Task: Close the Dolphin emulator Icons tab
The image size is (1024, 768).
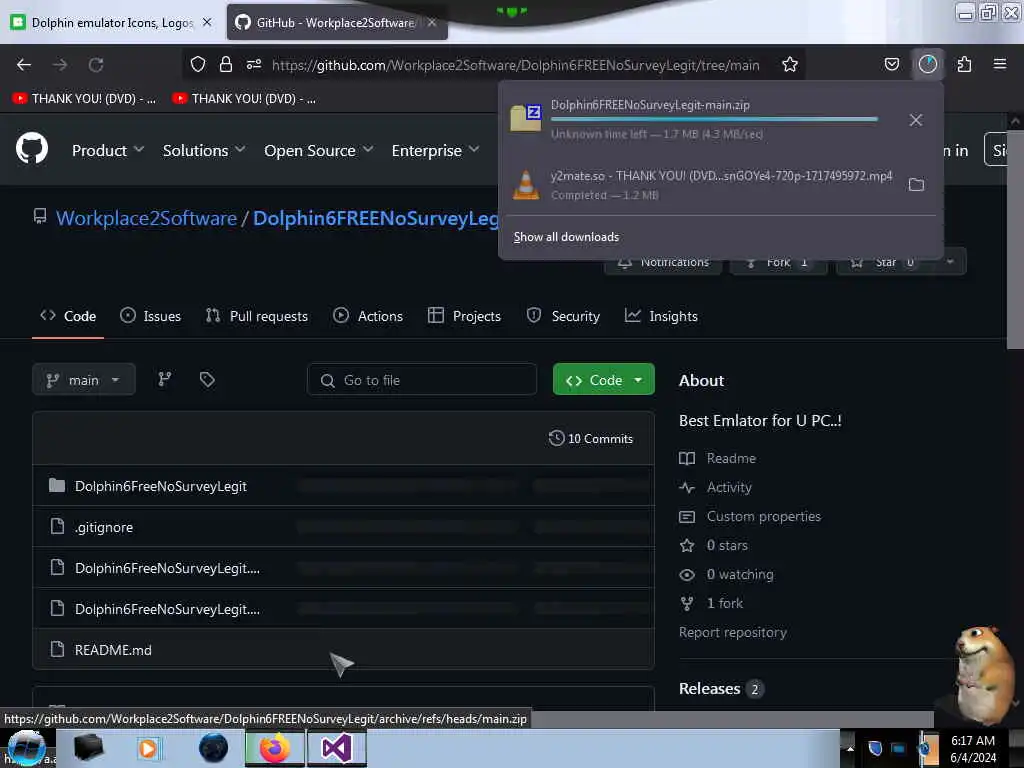Action: [207, 22]
